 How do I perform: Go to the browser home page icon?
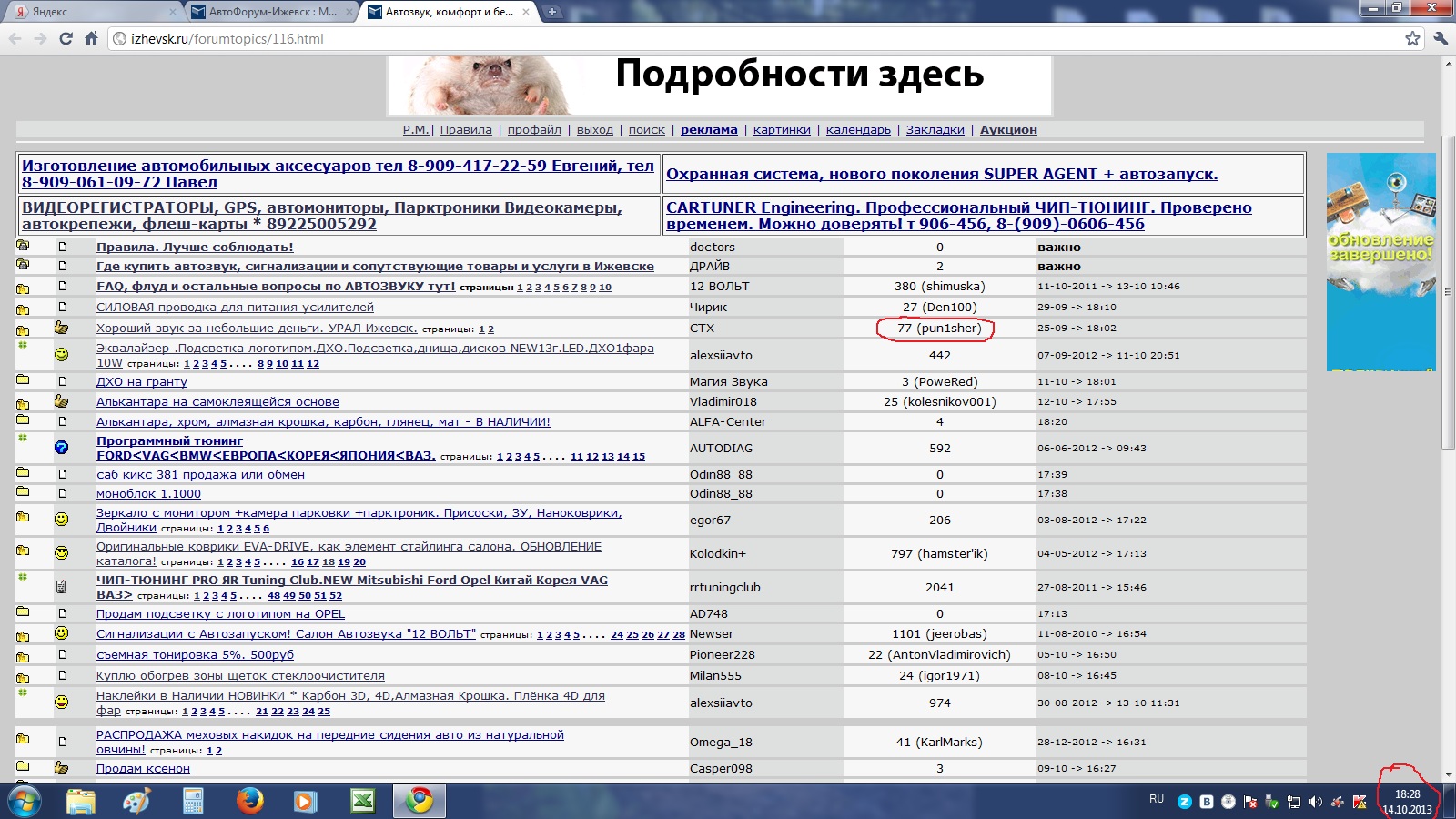(91, 38)
